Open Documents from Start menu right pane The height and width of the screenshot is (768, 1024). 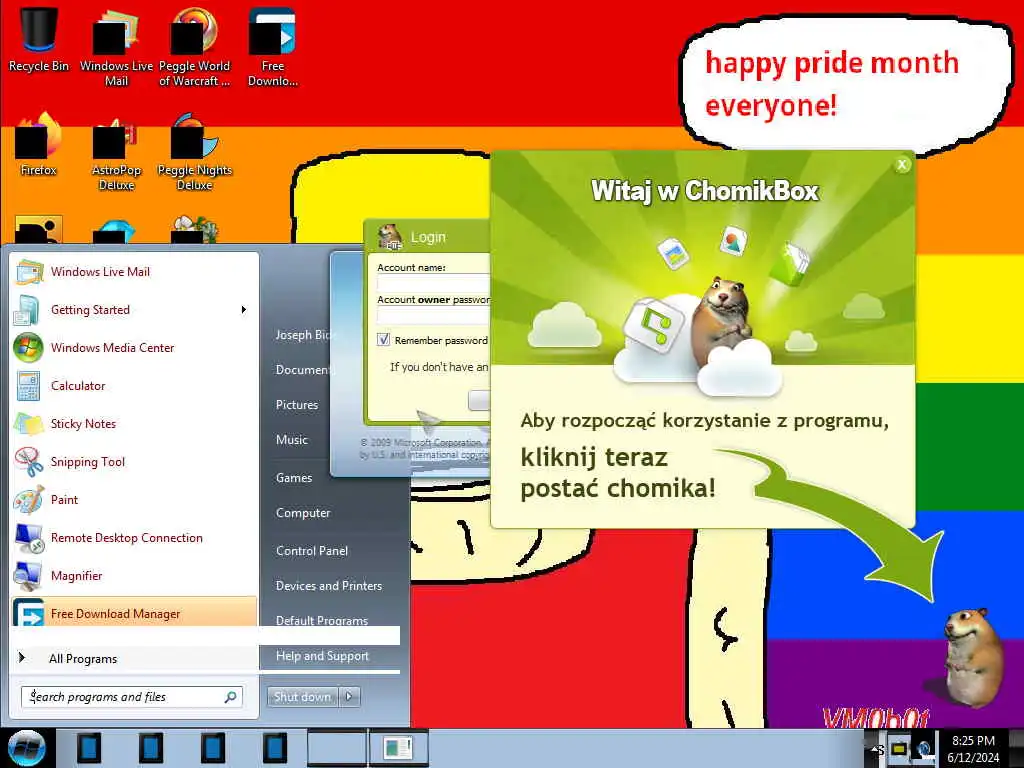coord(304,370)
